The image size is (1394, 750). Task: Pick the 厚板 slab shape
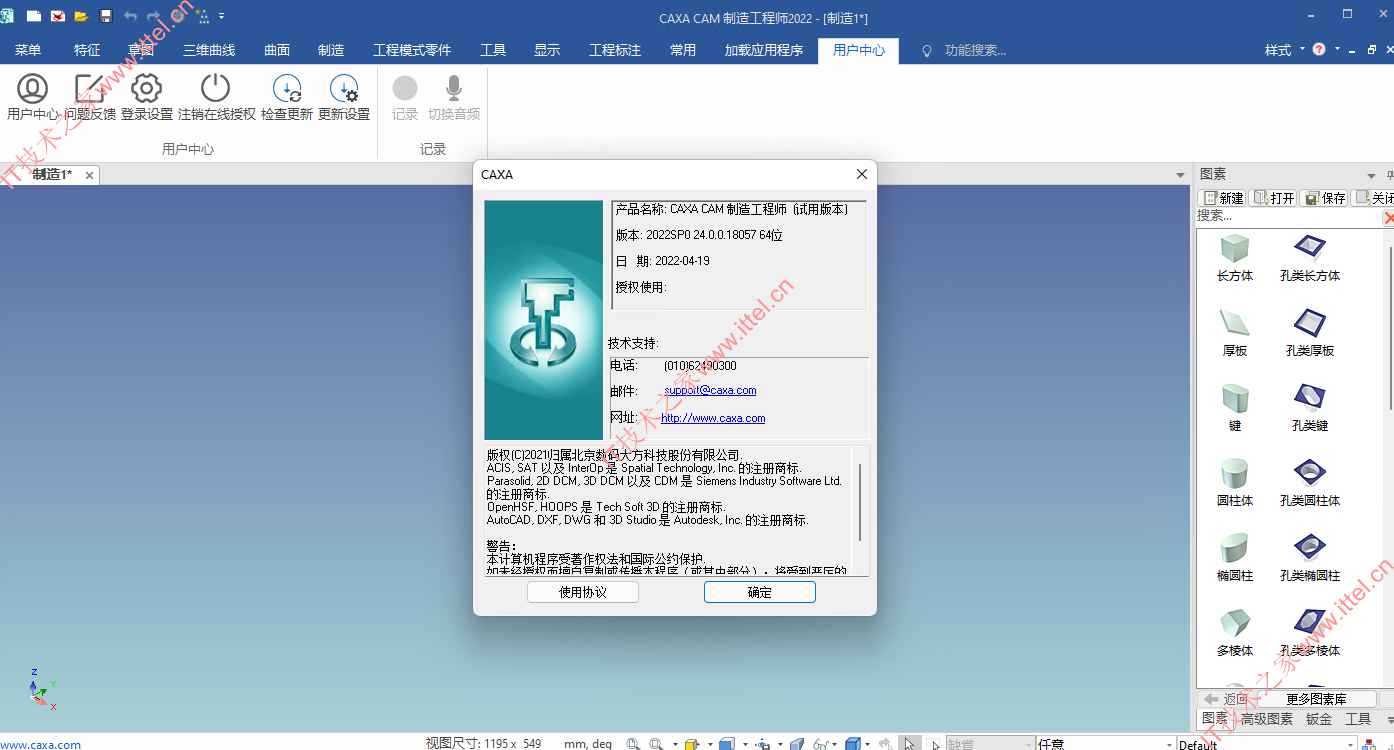1235,333
